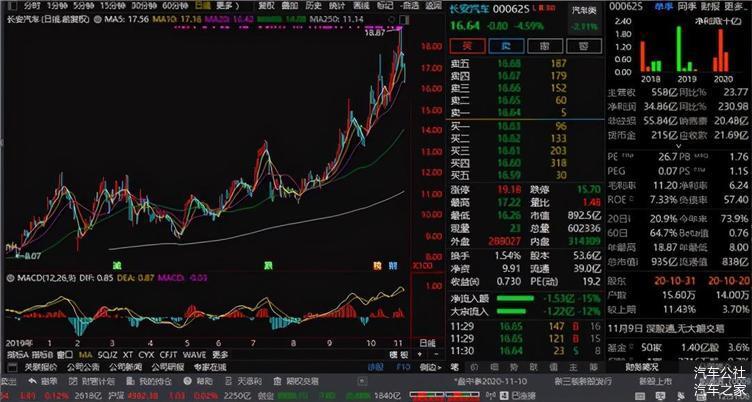Open the 公司研报 tab

(x=167, y=367)
